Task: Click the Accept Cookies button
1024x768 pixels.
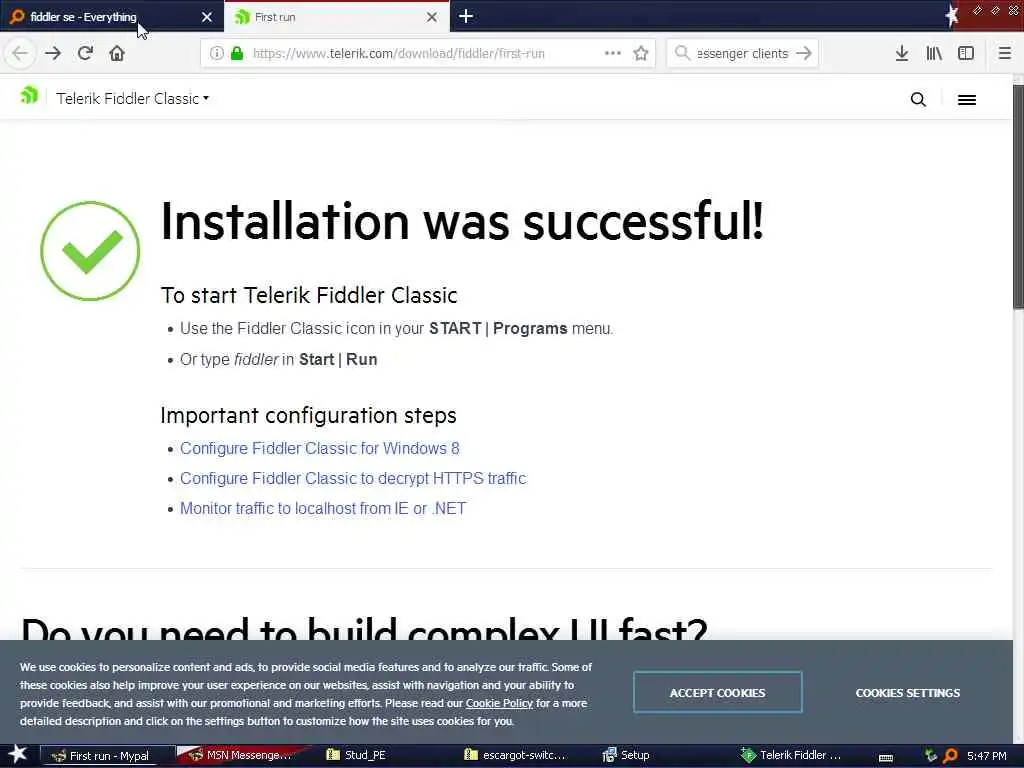Action: point(717,693)
